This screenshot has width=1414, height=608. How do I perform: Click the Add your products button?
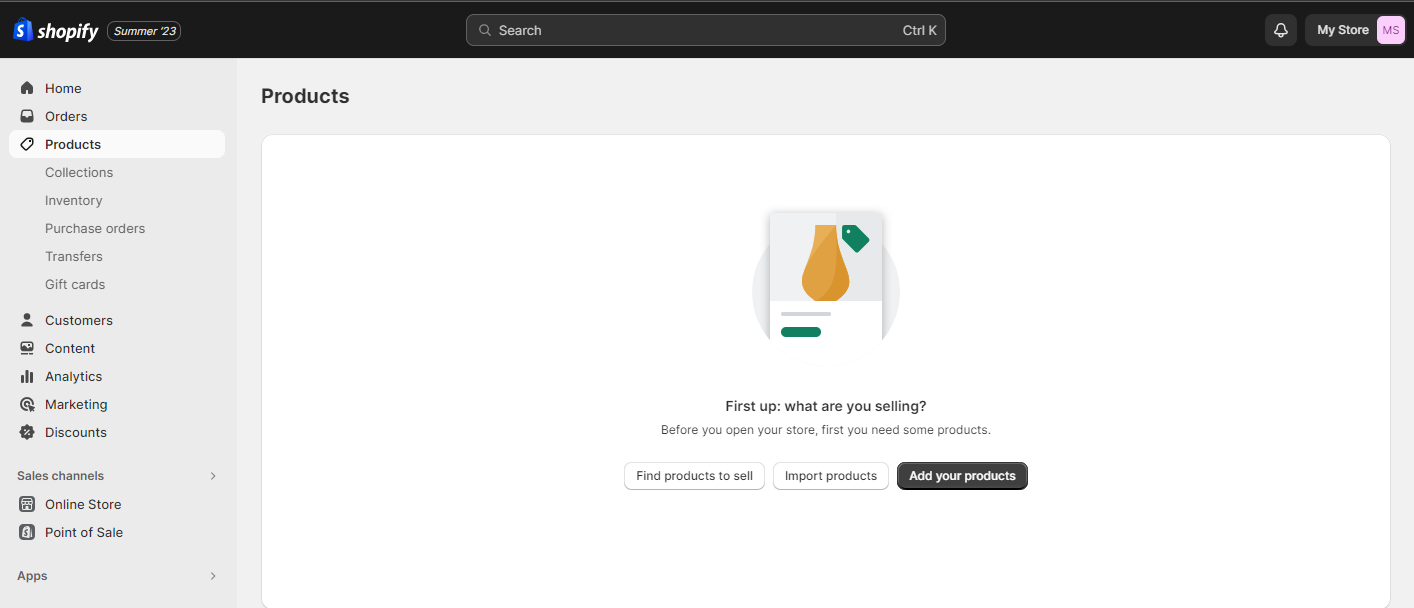coord(962,476)
